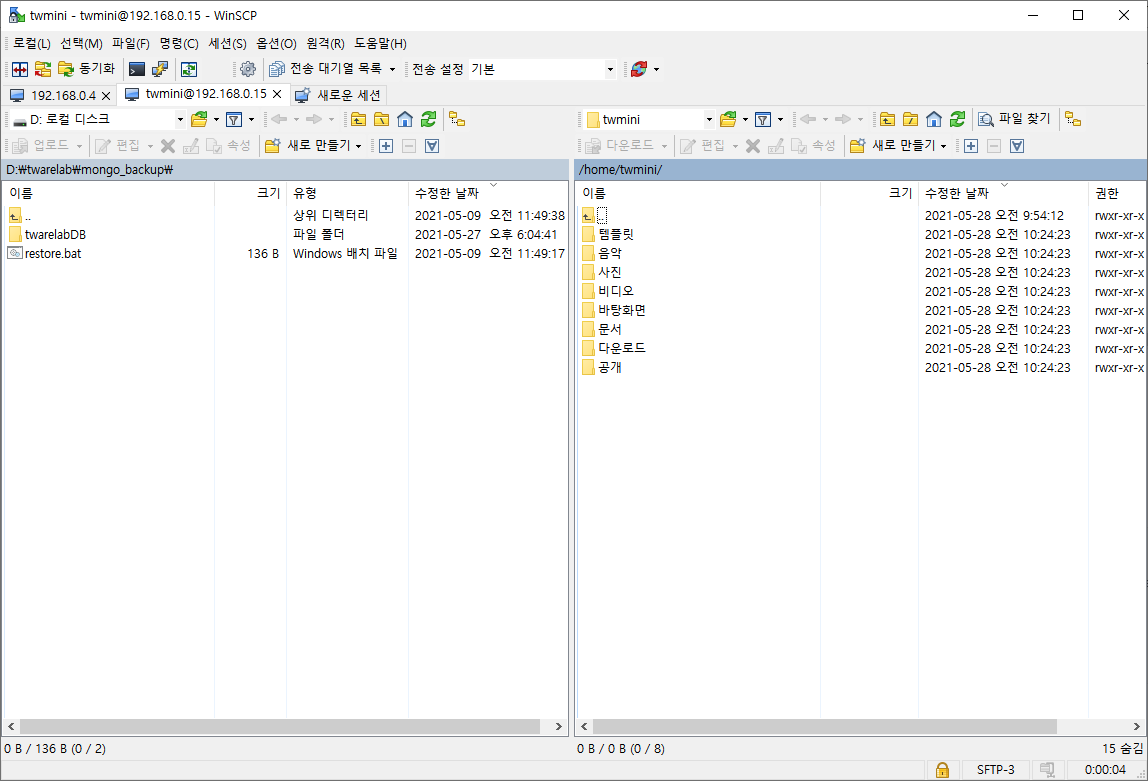Click the 파일 찾기 find files button

click(1015, 119)
